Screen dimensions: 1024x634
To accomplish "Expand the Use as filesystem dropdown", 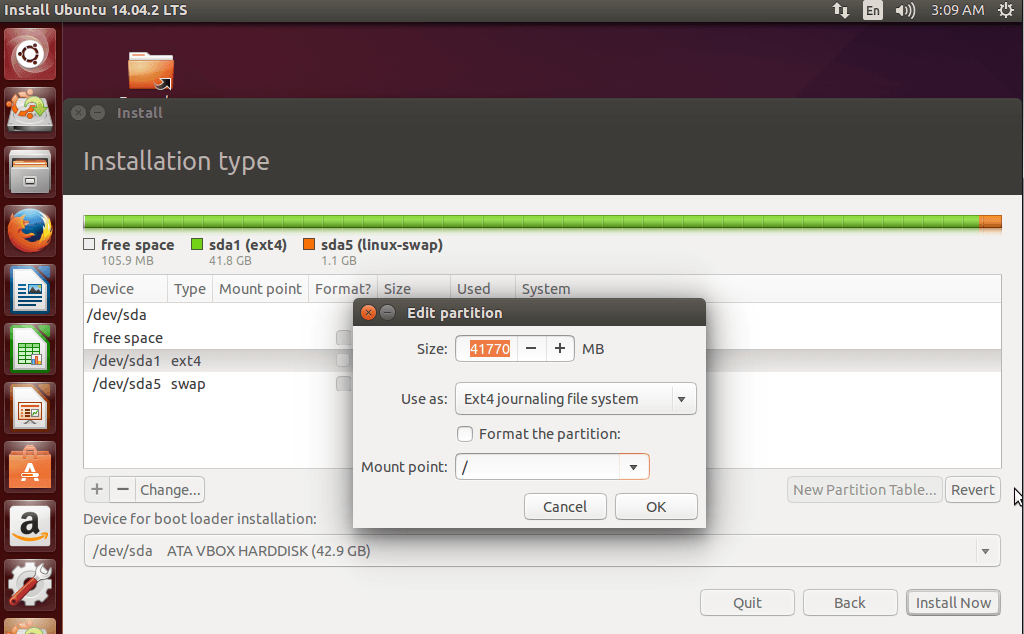I will point(682,399).
